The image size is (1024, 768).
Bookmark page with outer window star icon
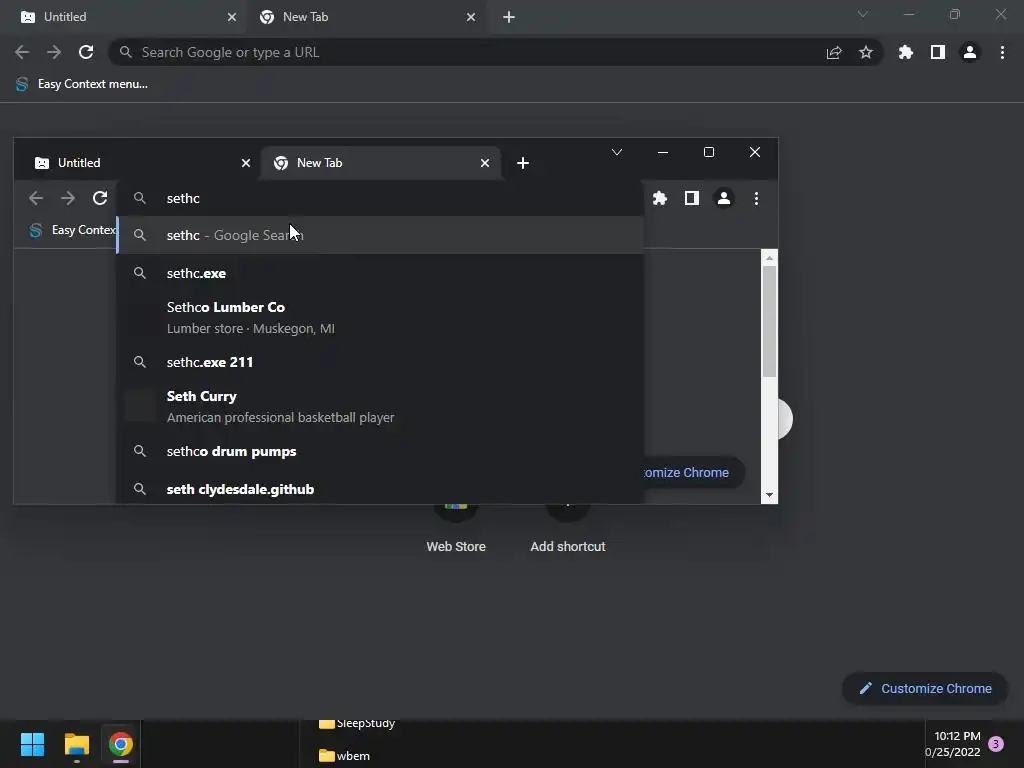(x=866, y=52)
